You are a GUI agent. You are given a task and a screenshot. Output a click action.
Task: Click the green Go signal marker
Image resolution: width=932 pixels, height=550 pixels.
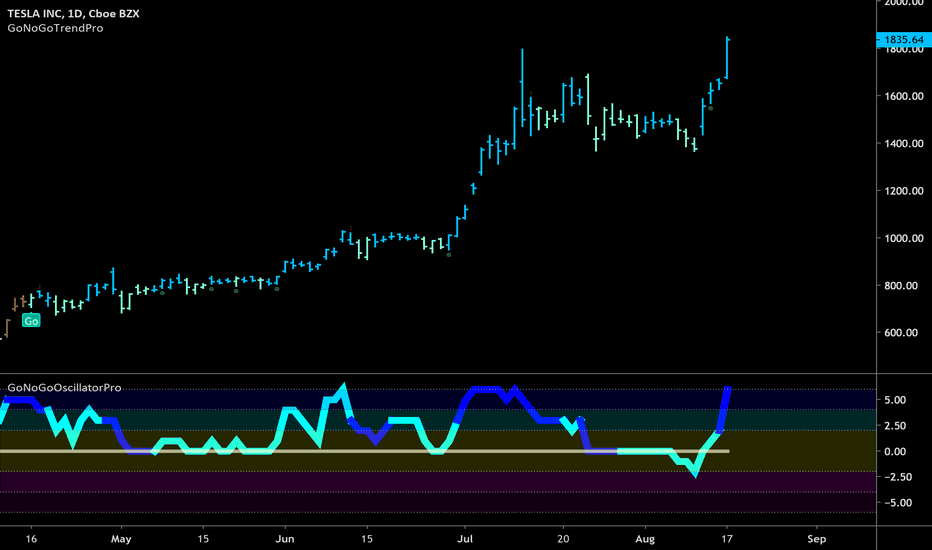coord(31,321)
